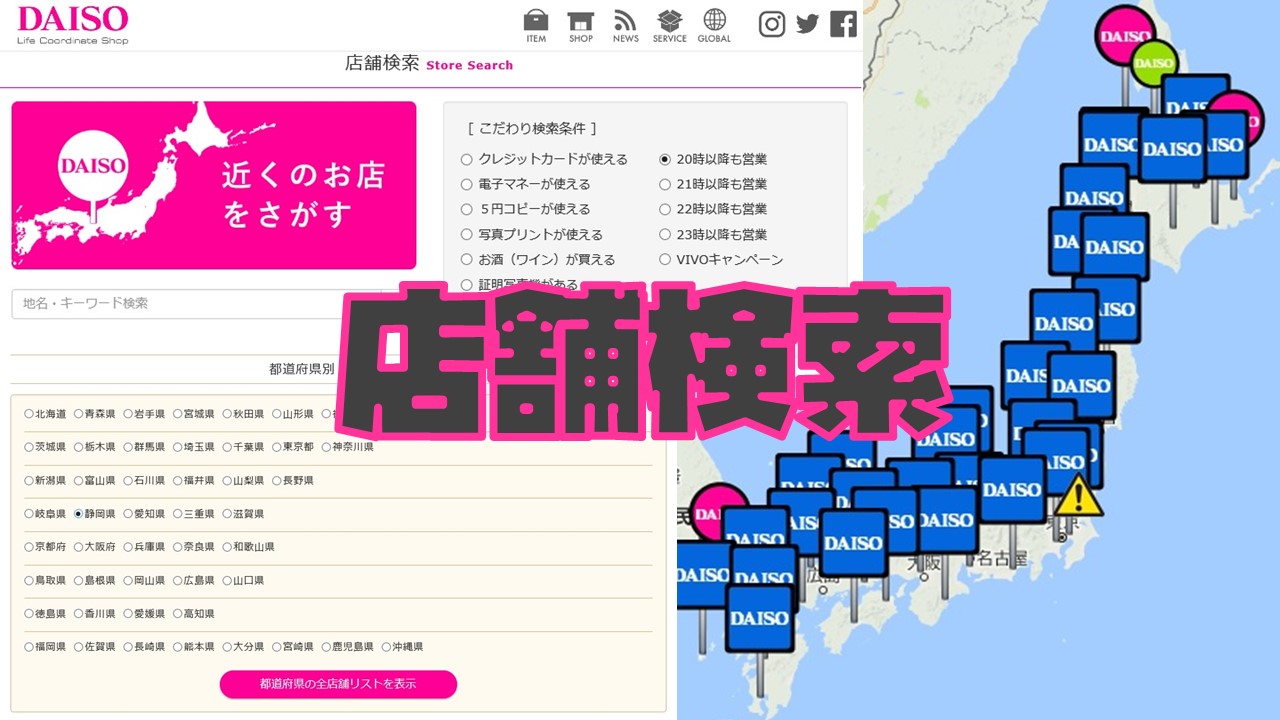Open the ITEM icon in header
The image size is (1280, 720).
point(536,26)
